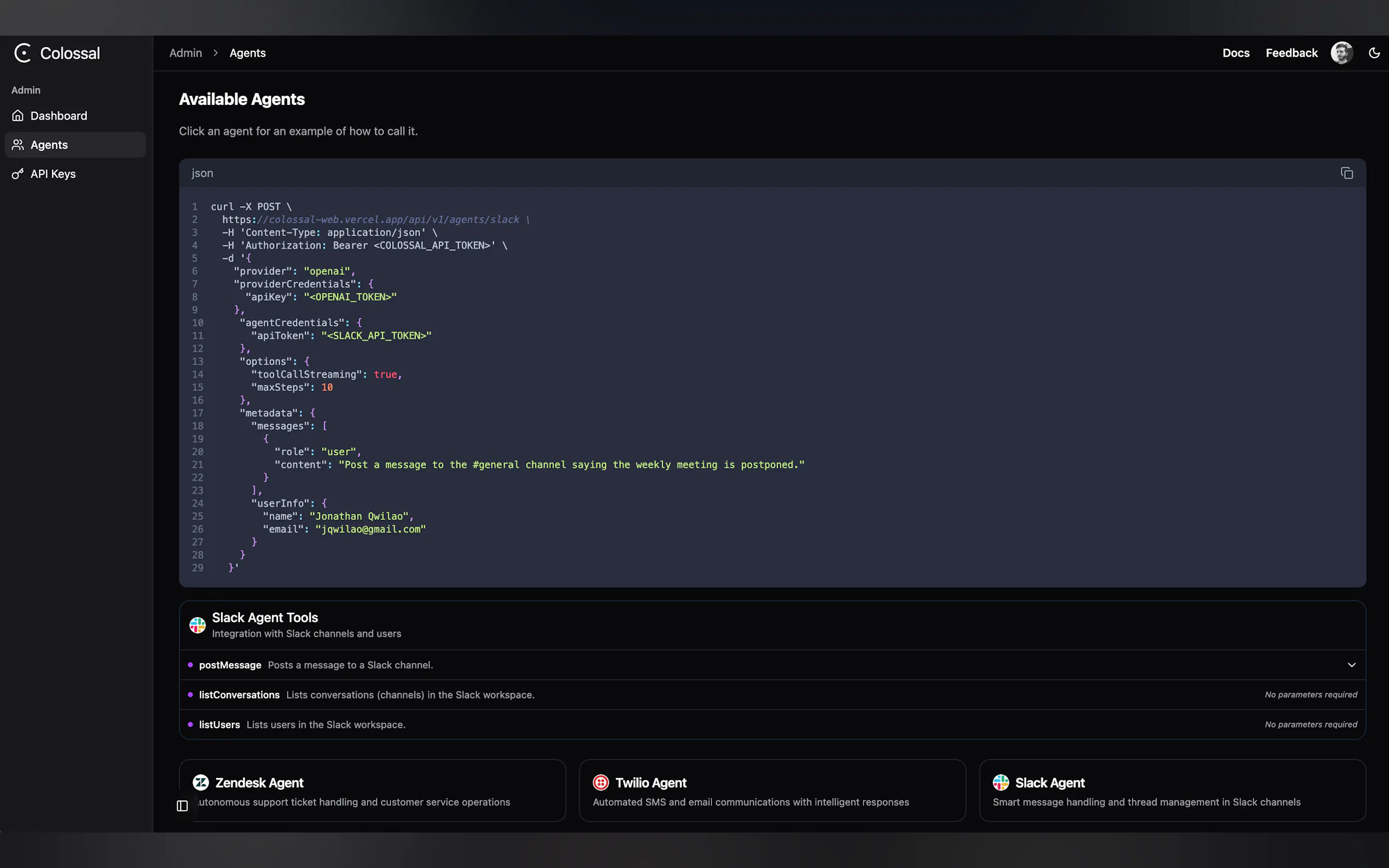The height and width of the screenshot is (868, 1389).
Task: Go to Admin breadcrumb
Action: (x=185, y=53)
